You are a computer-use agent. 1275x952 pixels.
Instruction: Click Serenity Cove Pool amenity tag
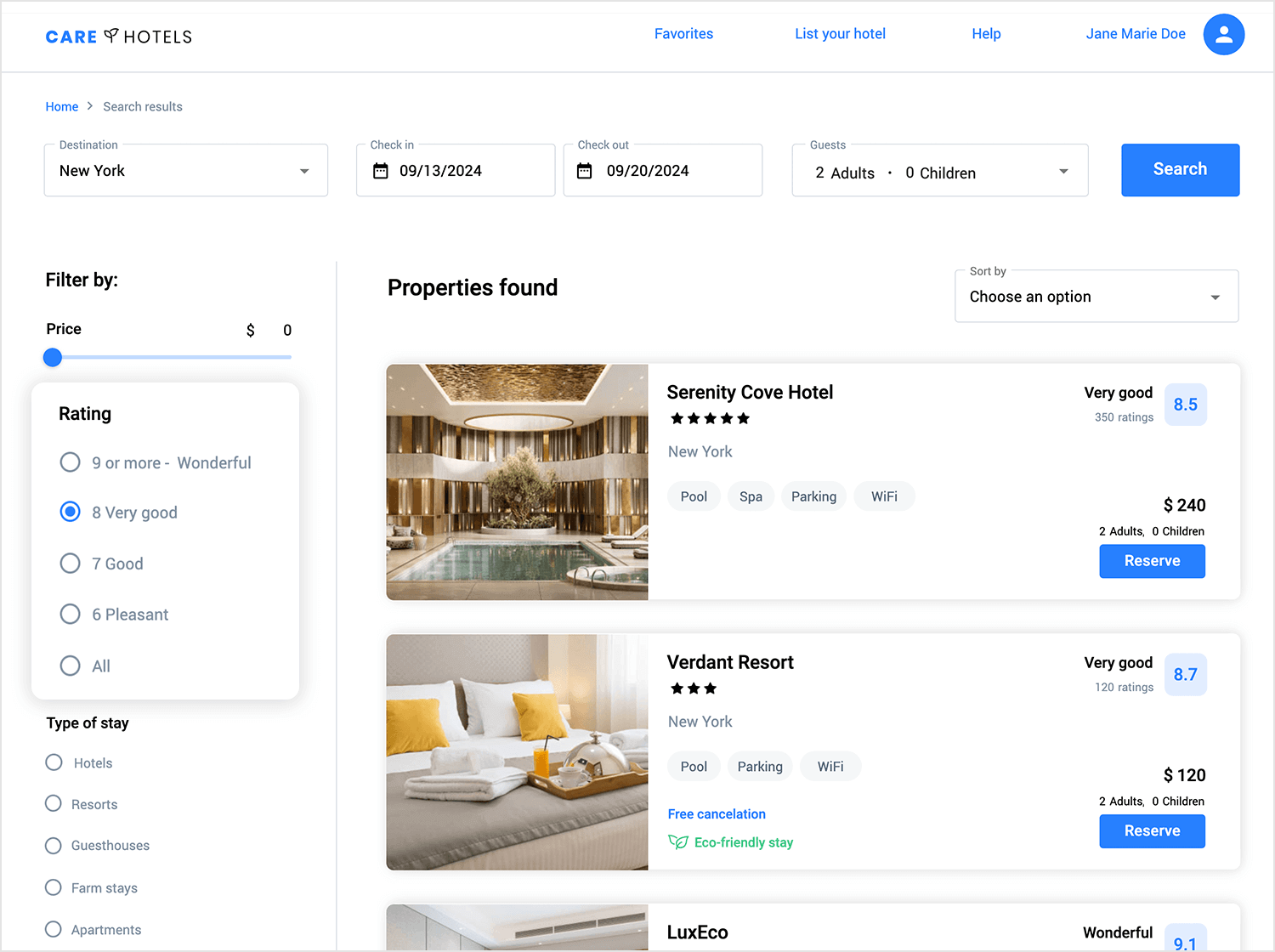click(694, 496)
